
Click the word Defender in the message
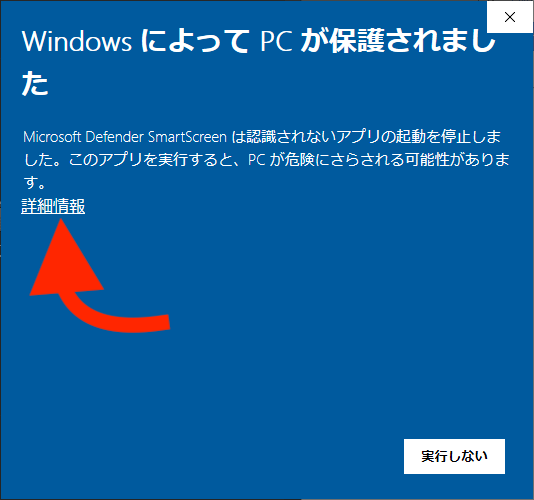point(114,137)
